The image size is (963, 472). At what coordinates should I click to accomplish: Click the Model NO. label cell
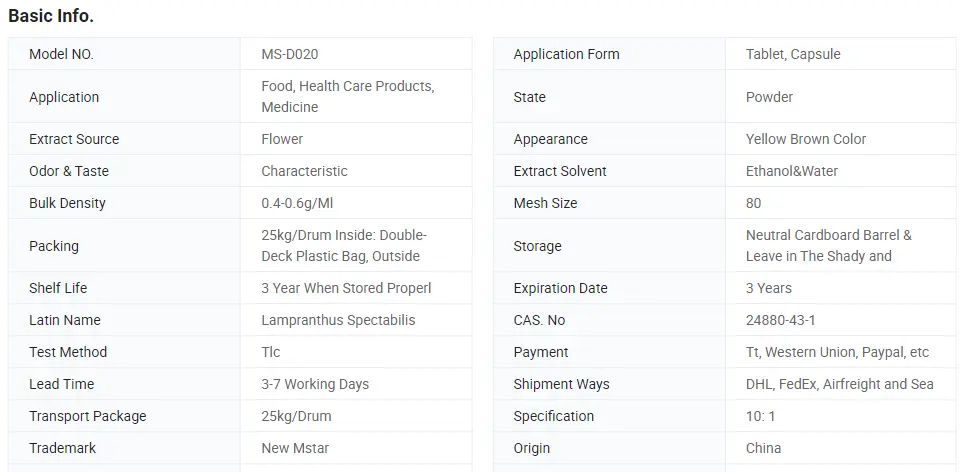pos(61,54)
